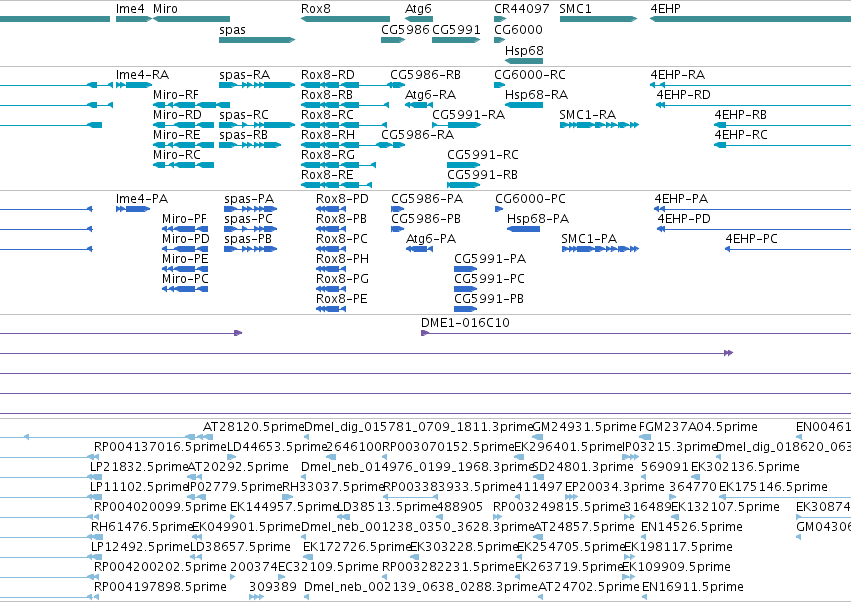Screen dimensions: 851x602
Task: Click the Rox8-RG transcript label
Action: [328, 155]
